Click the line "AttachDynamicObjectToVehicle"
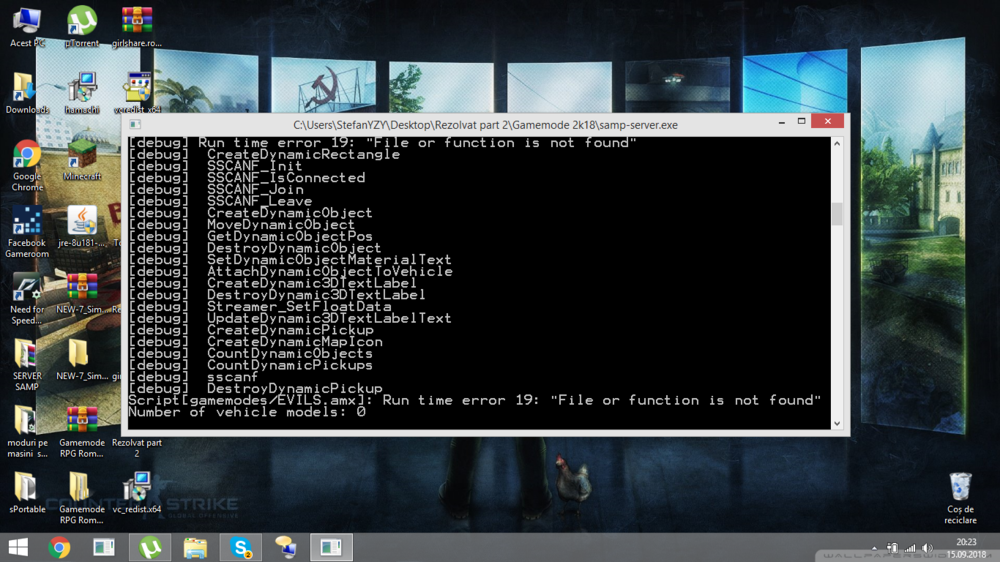 pyautogui.click(x=330, y=272)
